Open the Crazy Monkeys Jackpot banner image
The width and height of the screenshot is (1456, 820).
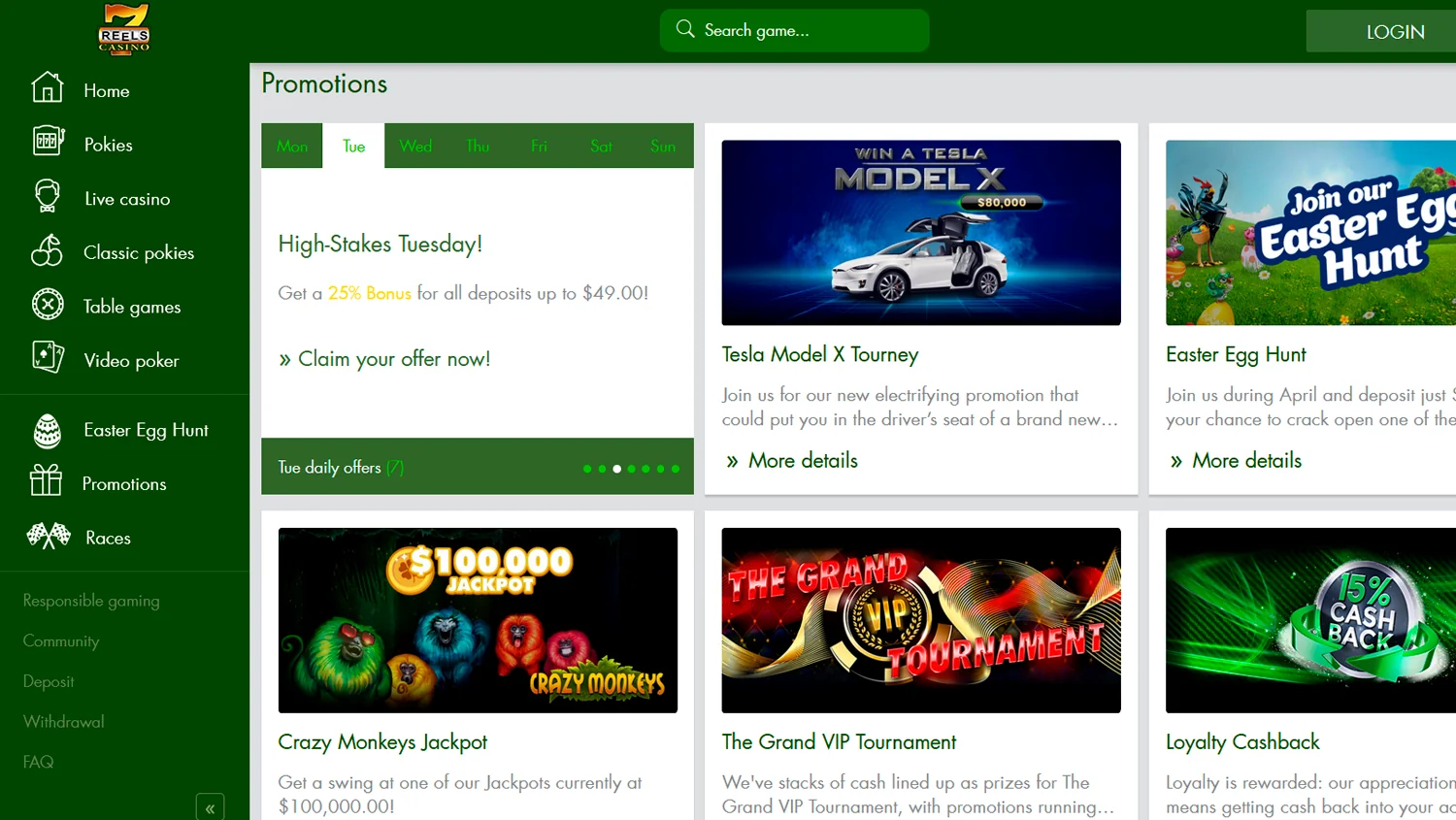pos(478,620)
